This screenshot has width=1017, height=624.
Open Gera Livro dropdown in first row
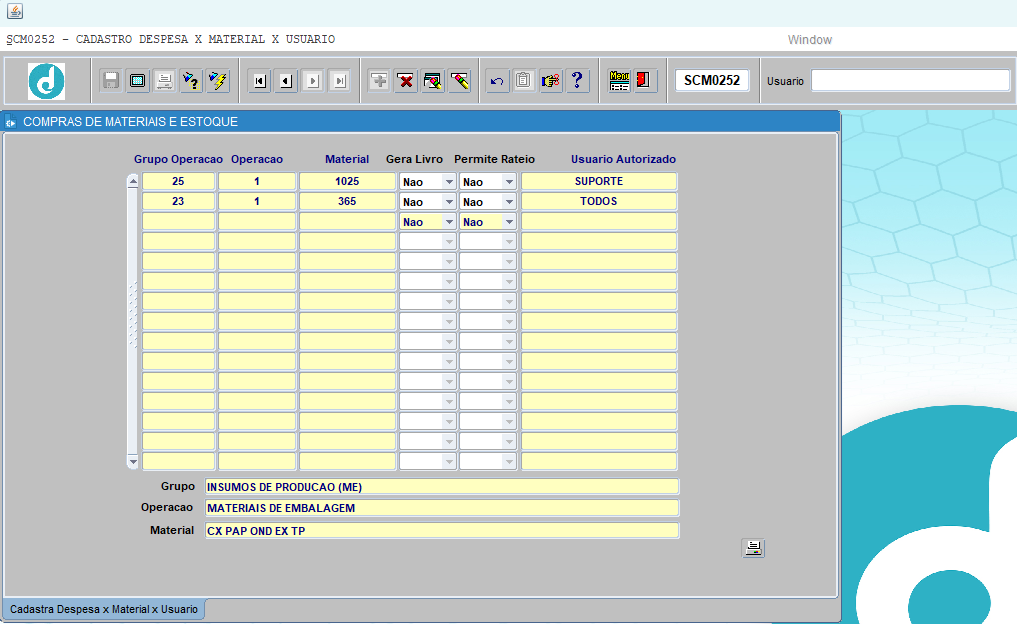click(x=448, y=182)
